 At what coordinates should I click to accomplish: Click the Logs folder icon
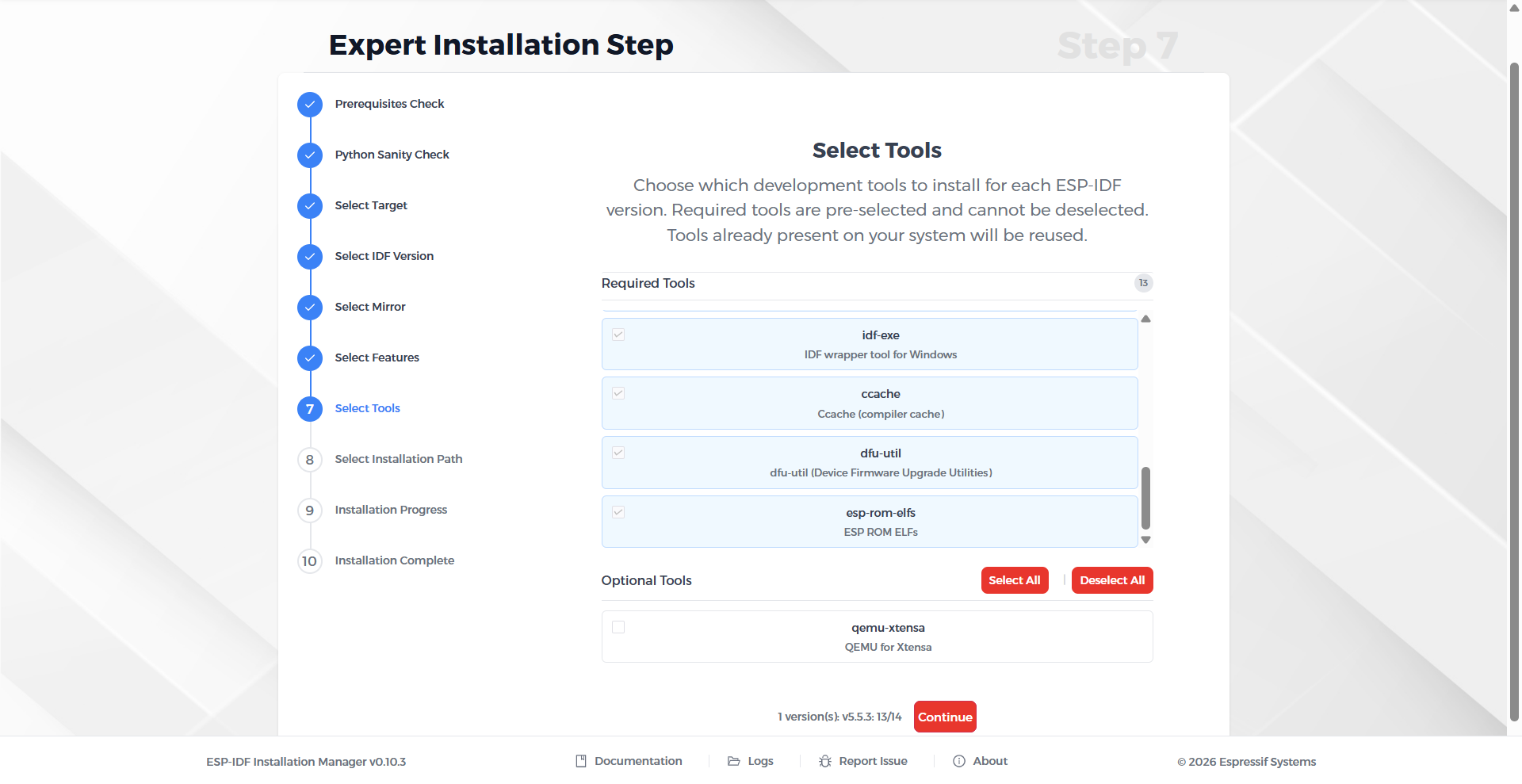point(734,761)
